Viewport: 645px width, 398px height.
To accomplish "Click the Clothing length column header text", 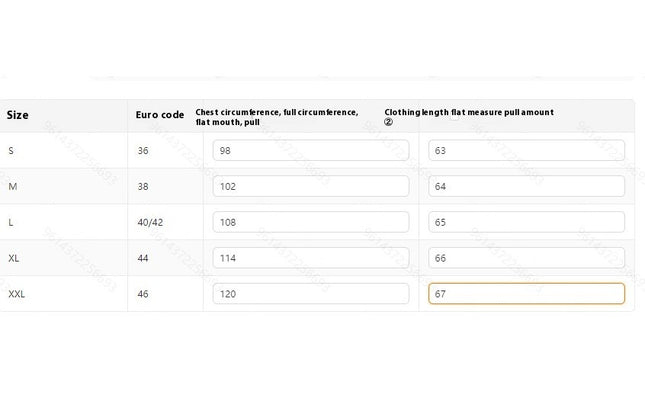I will pos(469,112).
